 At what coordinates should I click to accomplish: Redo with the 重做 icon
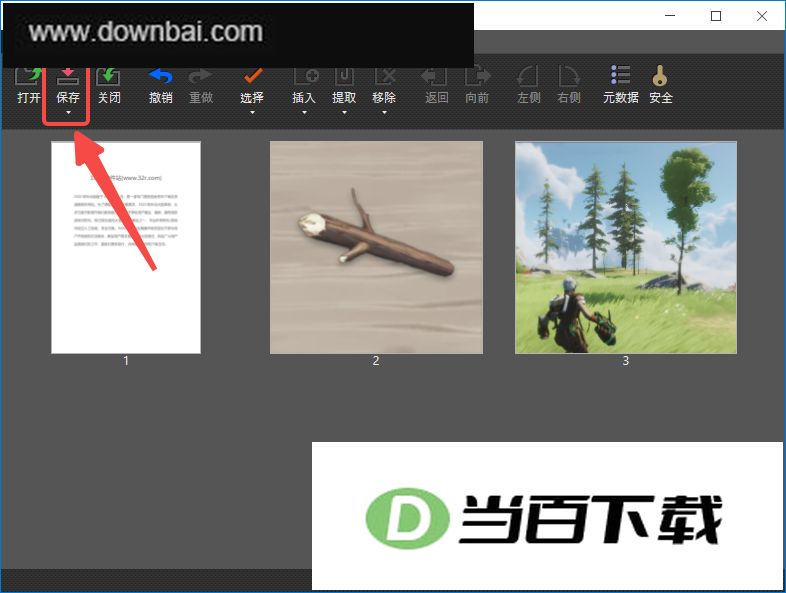pyautogui.click(x=201, y=77)
